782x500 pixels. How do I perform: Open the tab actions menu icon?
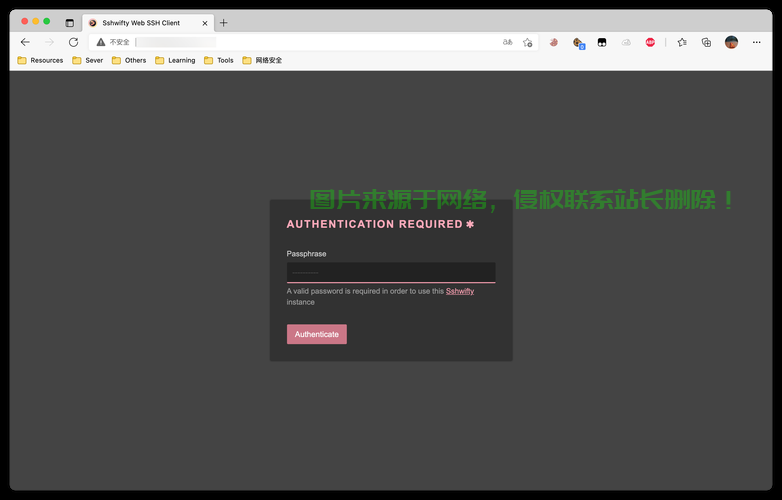(x=70, y=22)
